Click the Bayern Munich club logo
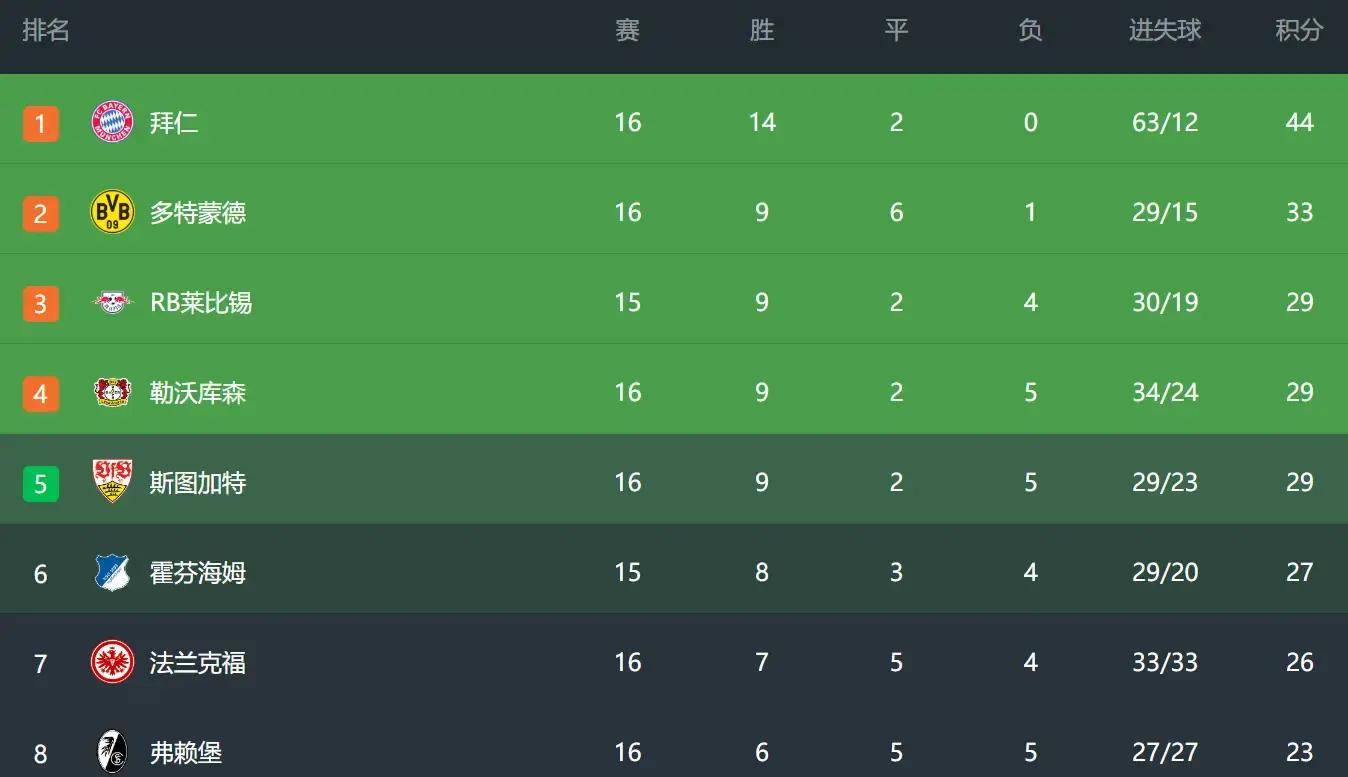 (112, 122)
